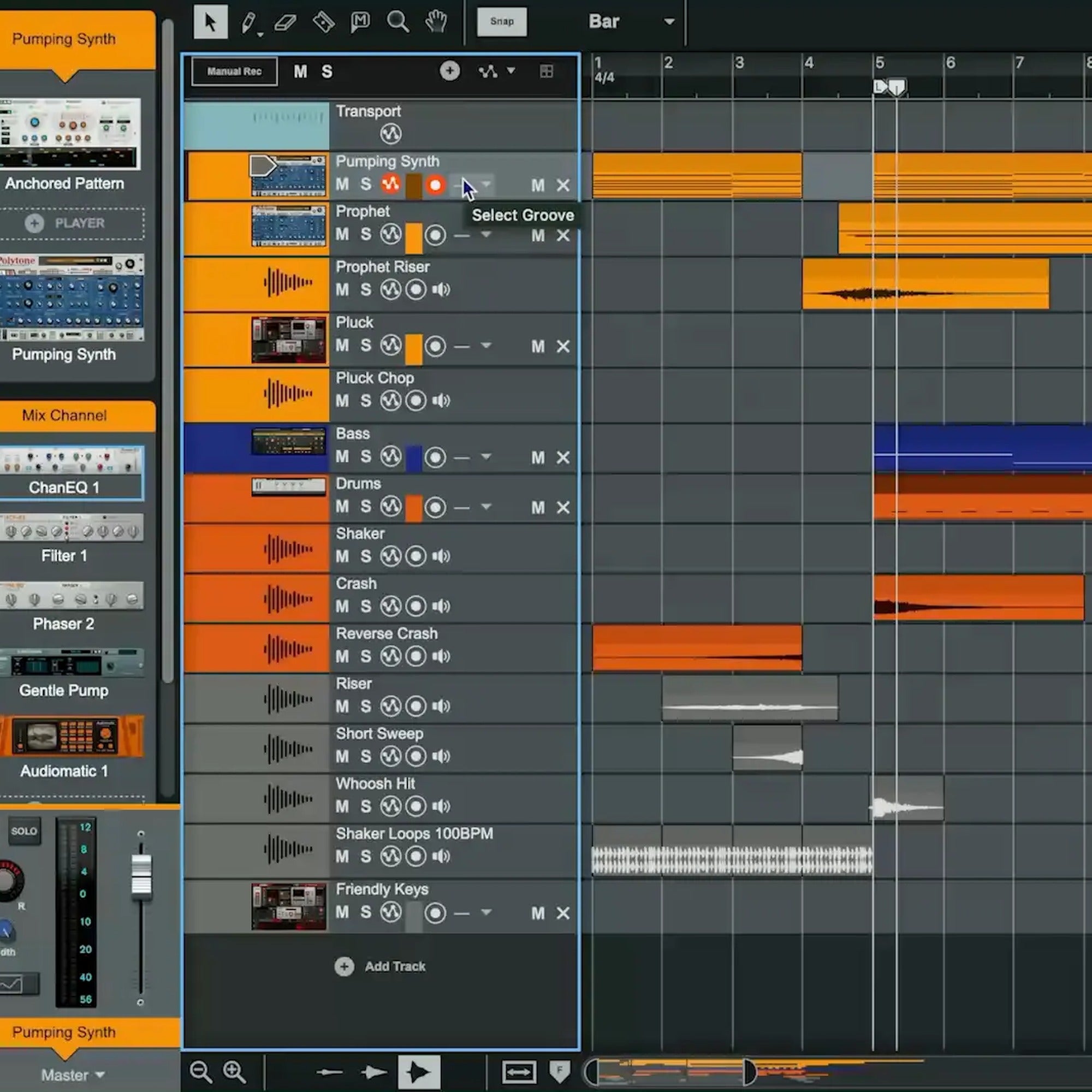Select the Pencil tool
Image resolution: width=1092 pixels, height=1092 pixels.
[248, 22]
